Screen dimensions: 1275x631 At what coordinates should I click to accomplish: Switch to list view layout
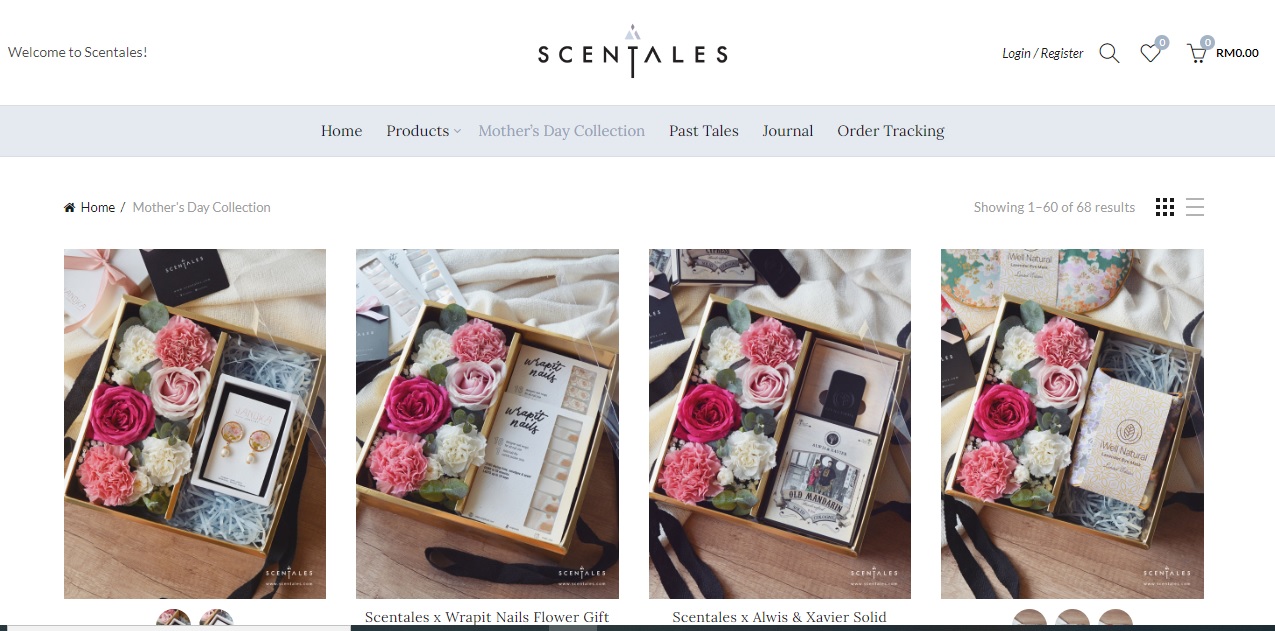(x=1195, y=207)
